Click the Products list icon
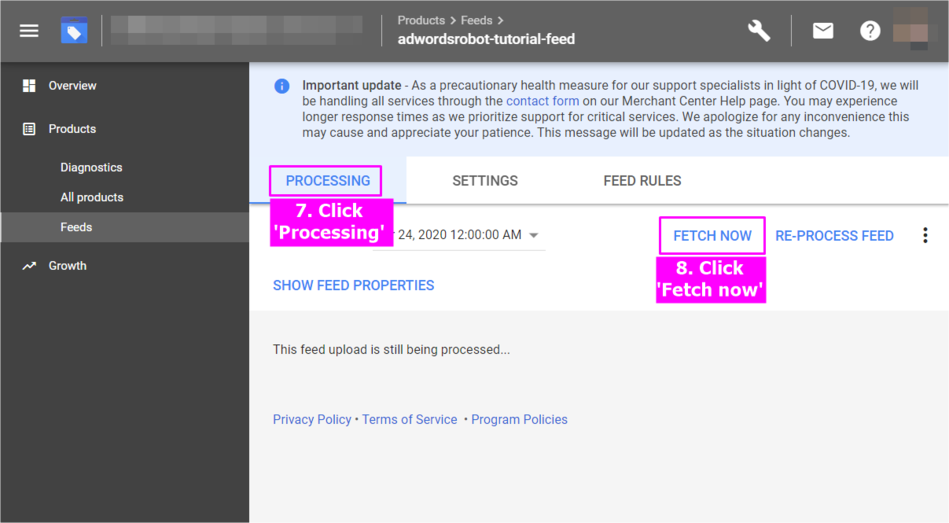The height and width of the screenshot is (523, 949). pyautogui.click(x=29, y=129)
